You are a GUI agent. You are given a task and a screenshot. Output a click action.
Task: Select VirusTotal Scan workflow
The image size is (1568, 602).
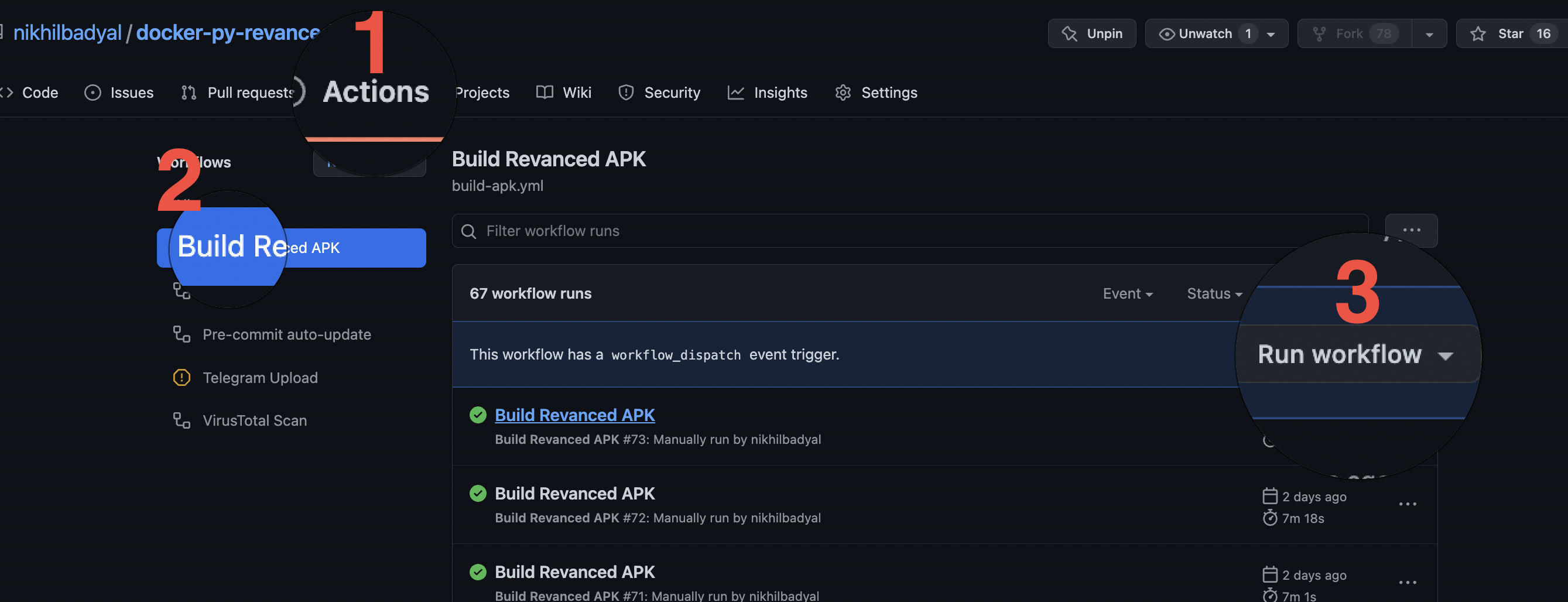click(x=255, y=420)
